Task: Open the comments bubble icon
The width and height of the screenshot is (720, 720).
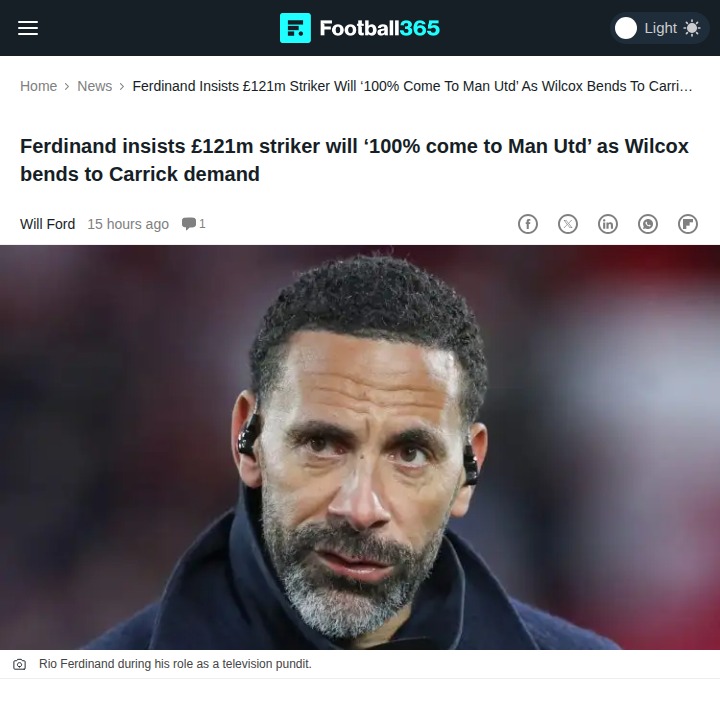Action: (189, 224)
